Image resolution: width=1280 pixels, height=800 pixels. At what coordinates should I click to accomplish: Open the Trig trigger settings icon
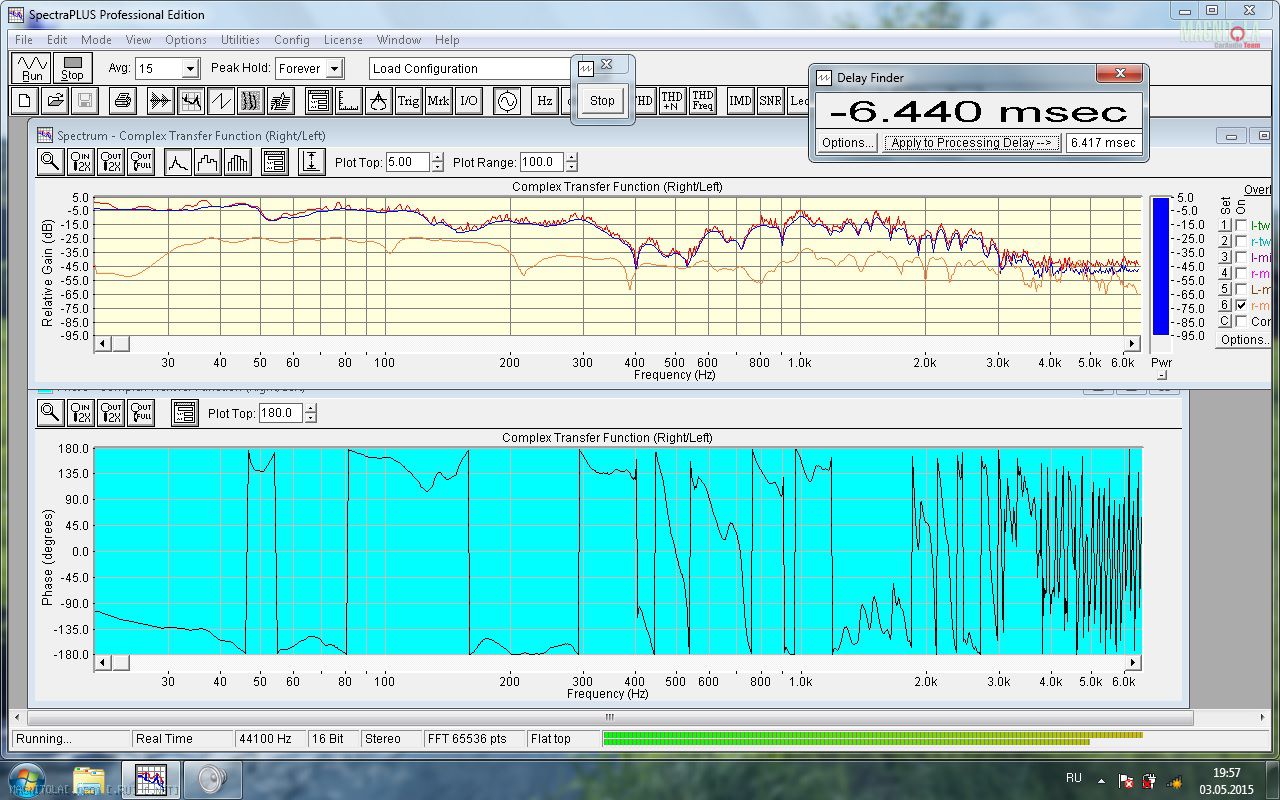tap(408, 101)
